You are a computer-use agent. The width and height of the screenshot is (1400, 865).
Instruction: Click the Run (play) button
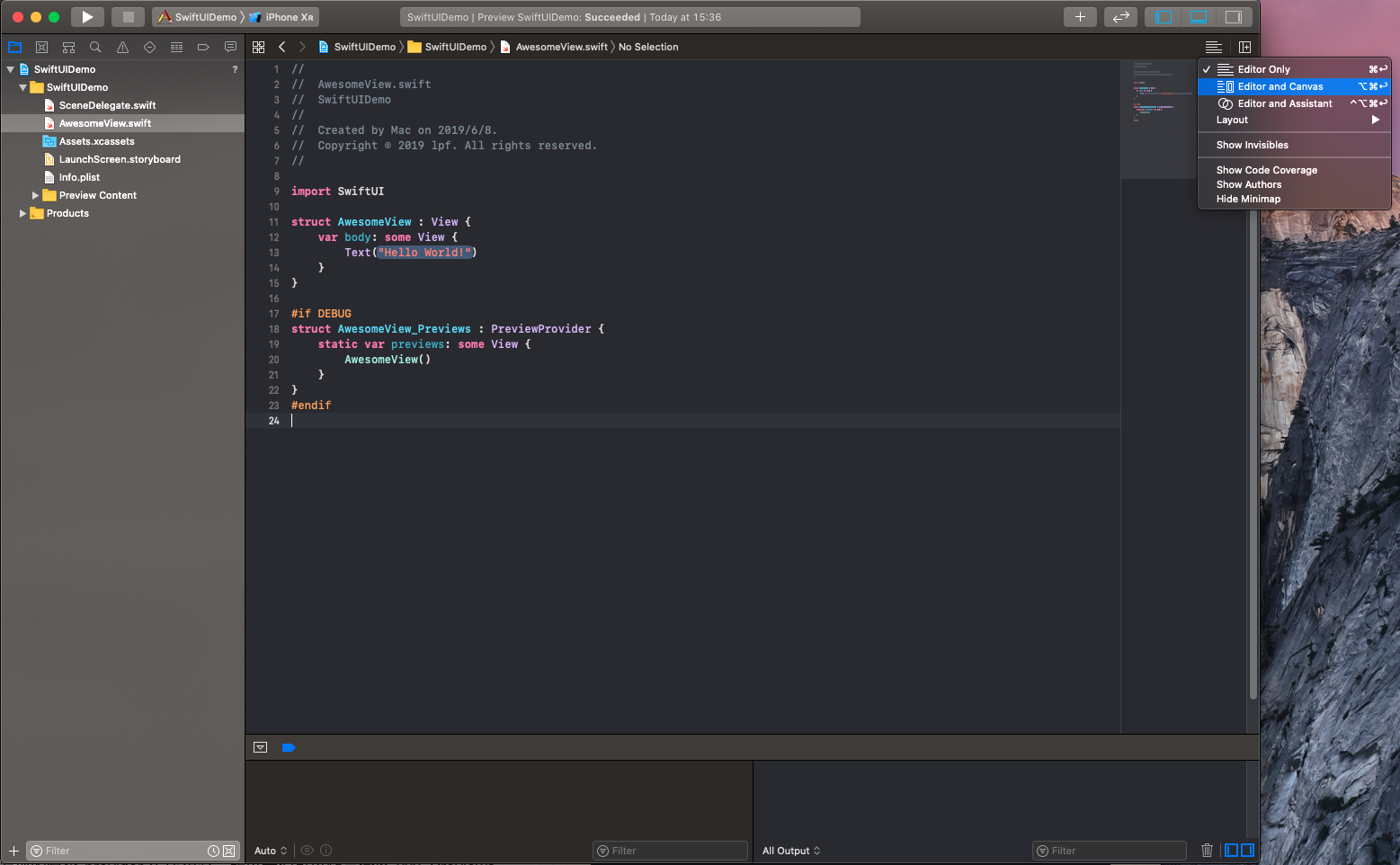click(x=87, y=17)
